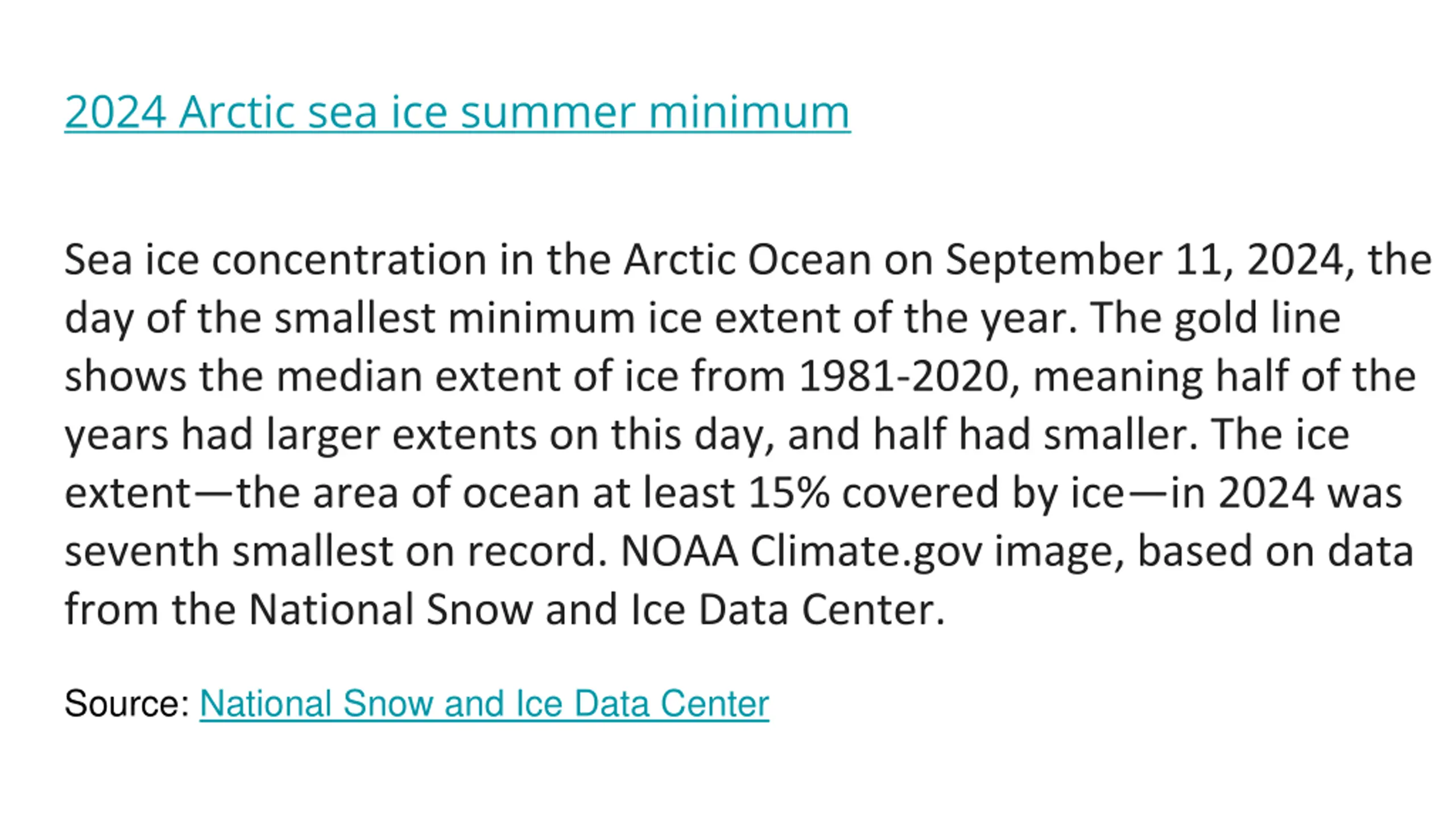Click the word 'concentration' in the first line

pyautogui.click(x=349, y=260)
